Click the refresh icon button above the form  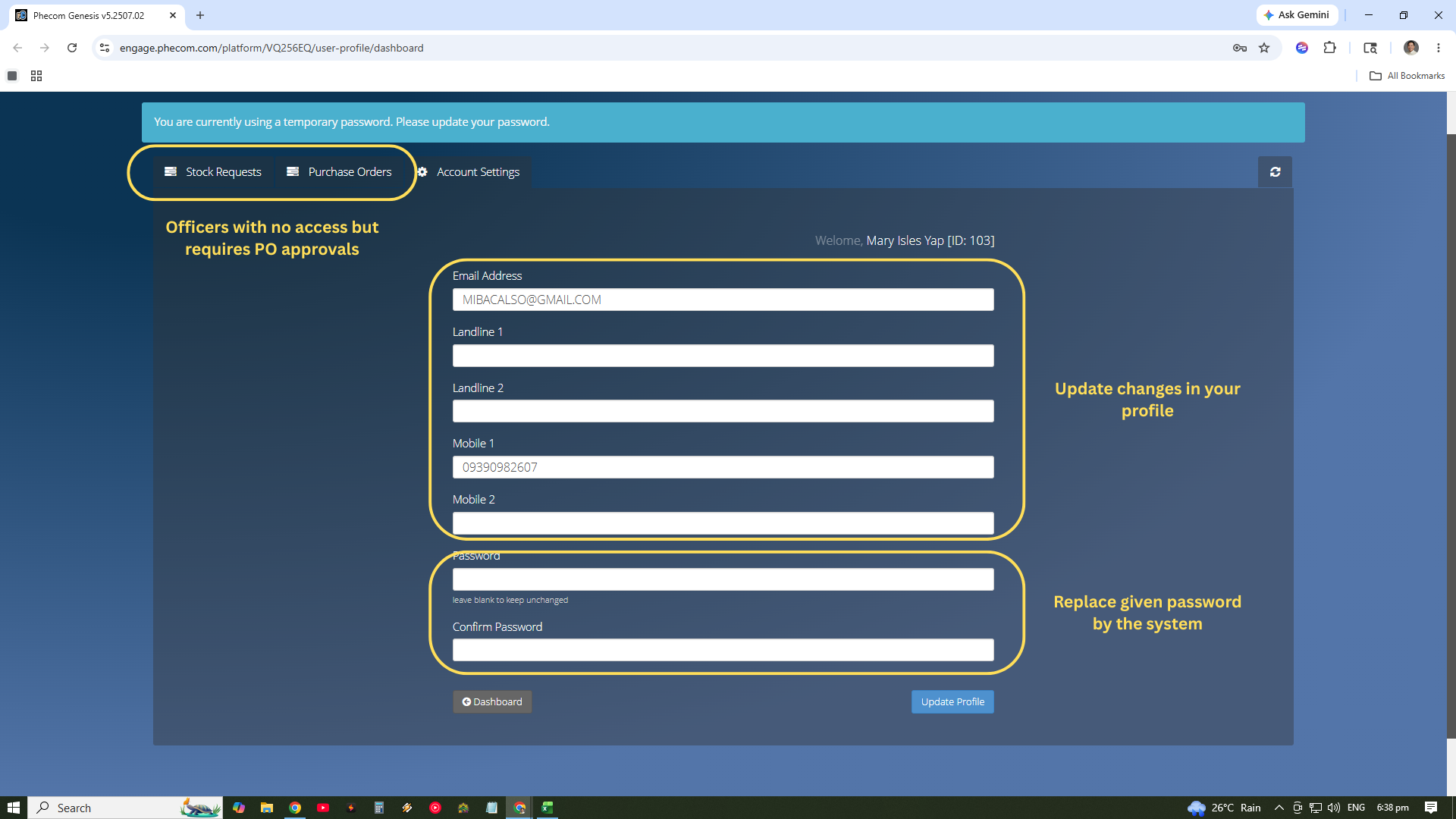(x=1275, y=172)
